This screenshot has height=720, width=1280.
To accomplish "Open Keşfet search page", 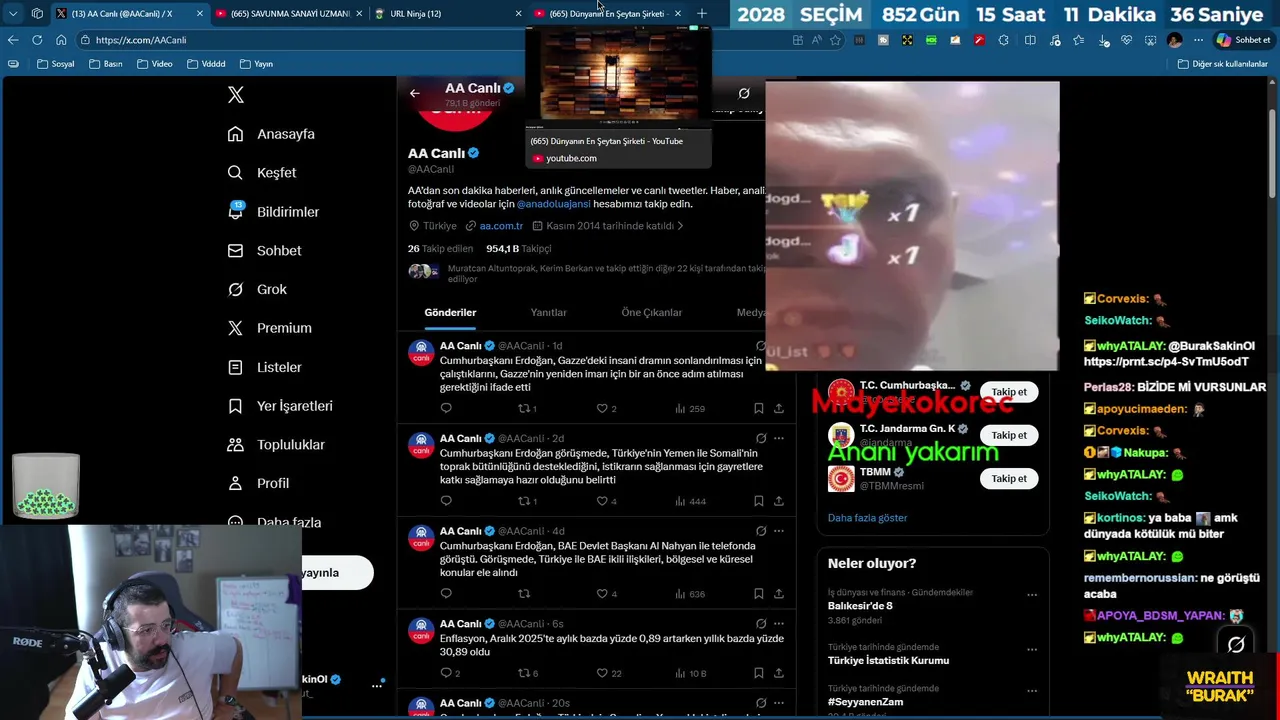I will click(262, 173).
